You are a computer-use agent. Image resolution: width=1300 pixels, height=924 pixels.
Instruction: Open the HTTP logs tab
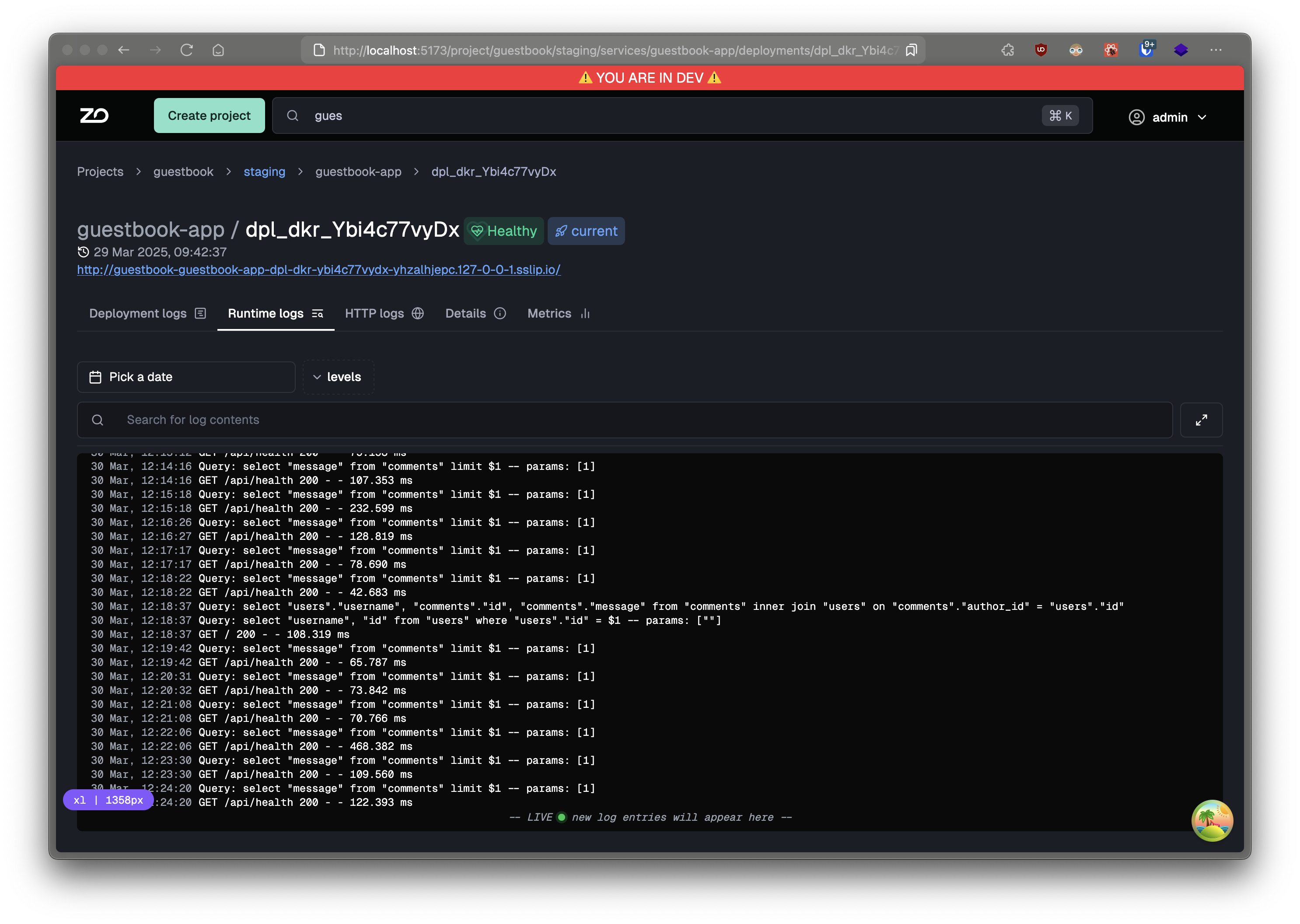click(384, 314)
